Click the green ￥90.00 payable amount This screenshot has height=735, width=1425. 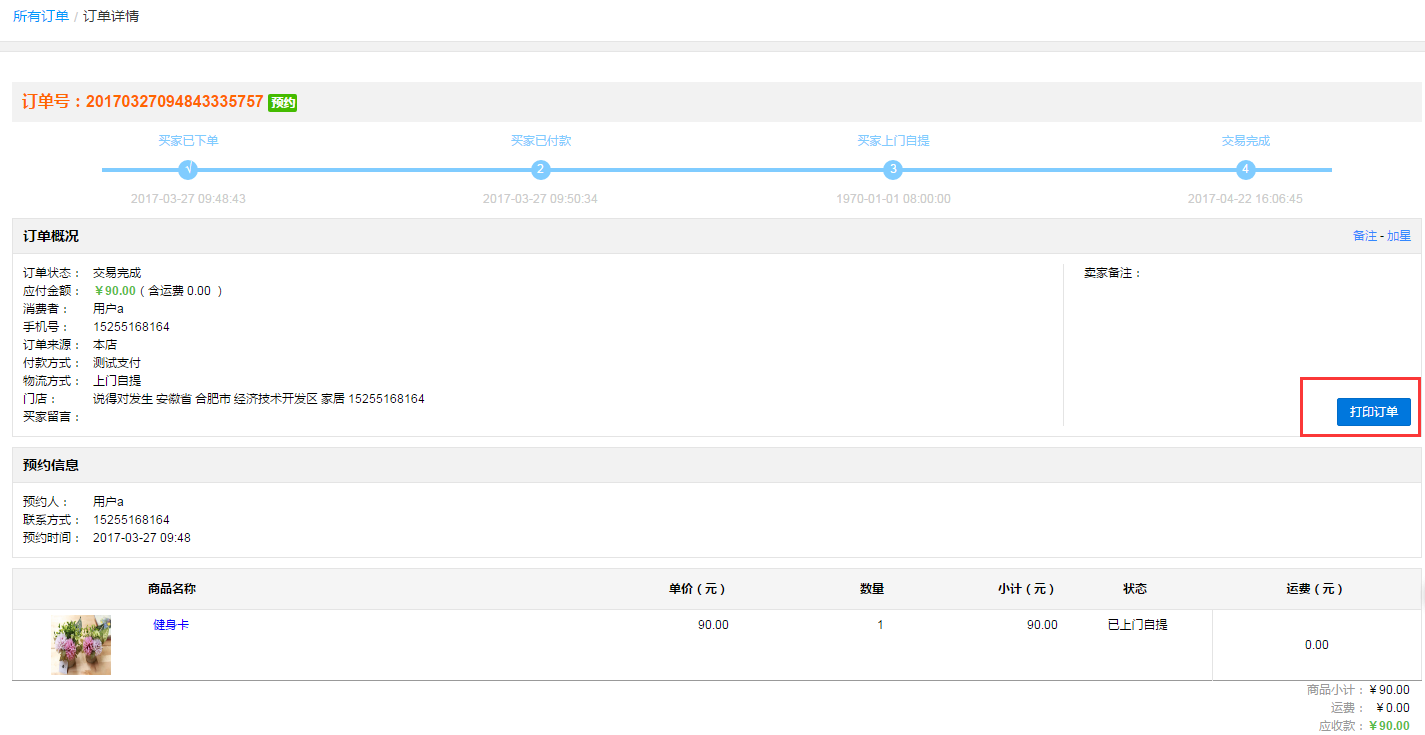point(114,291)
